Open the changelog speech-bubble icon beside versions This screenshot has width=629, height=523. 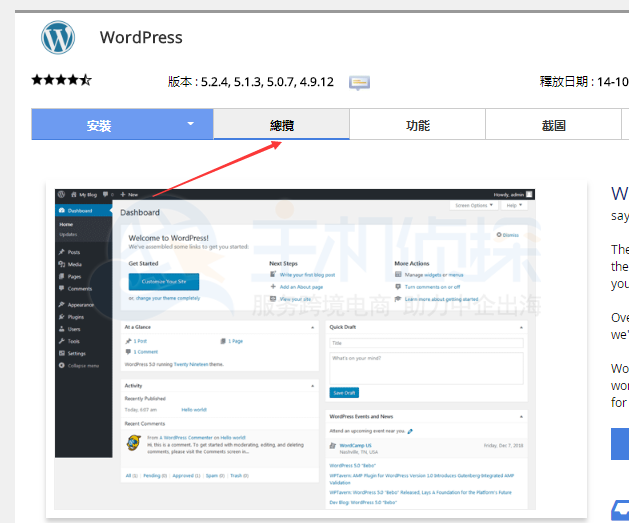click(359, 83)
